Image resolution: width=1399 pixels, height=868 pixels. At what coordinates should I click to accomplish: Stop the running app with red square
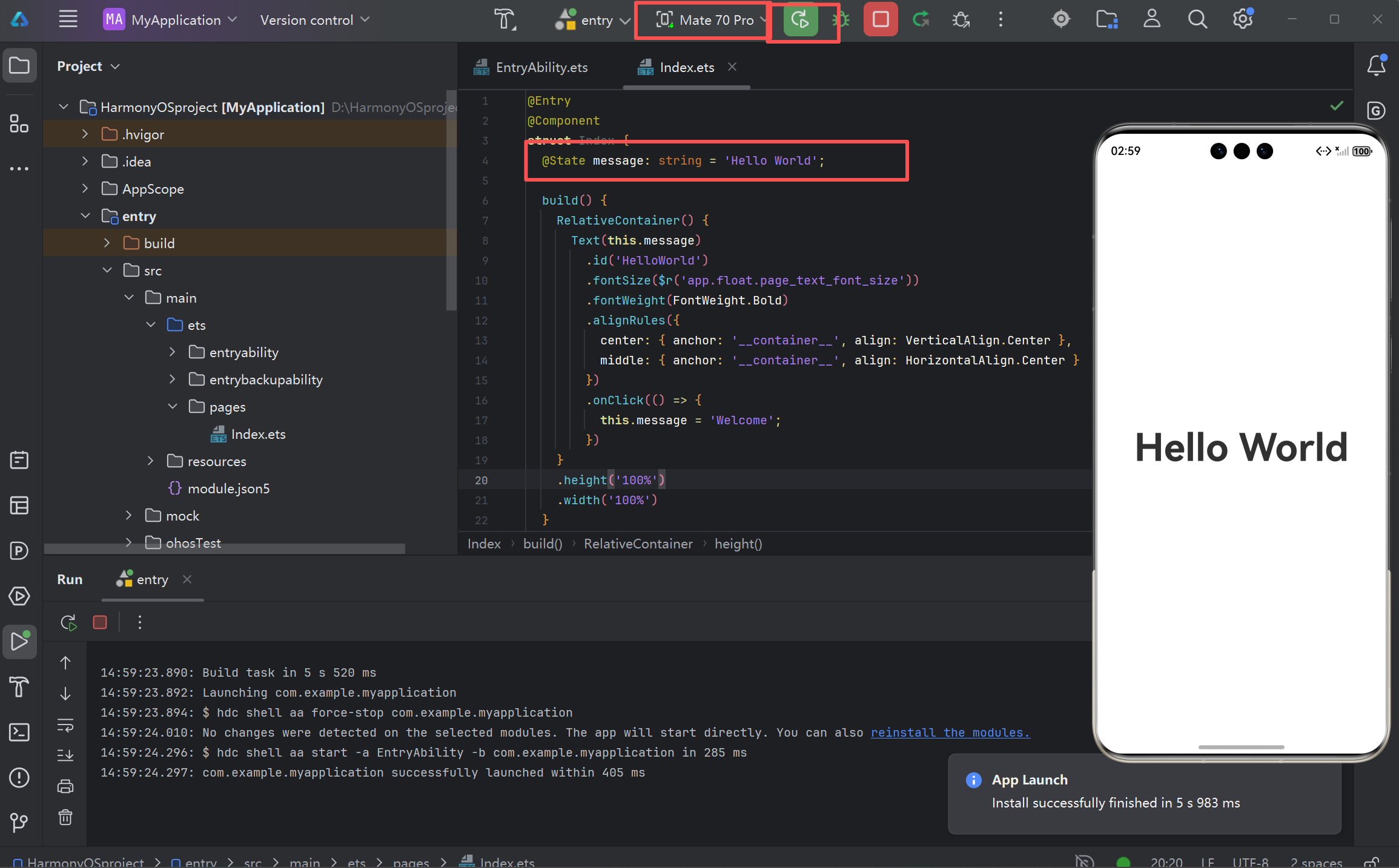[880, 20]
